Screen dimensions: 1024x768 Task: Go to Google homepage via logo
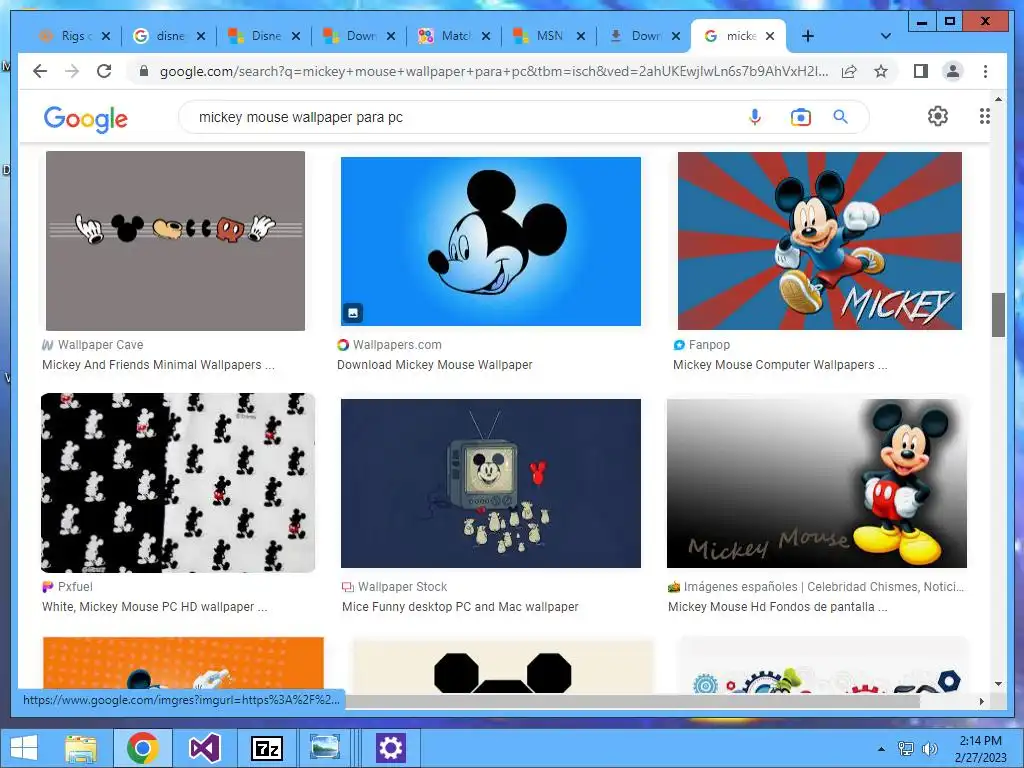click(86, 119)
